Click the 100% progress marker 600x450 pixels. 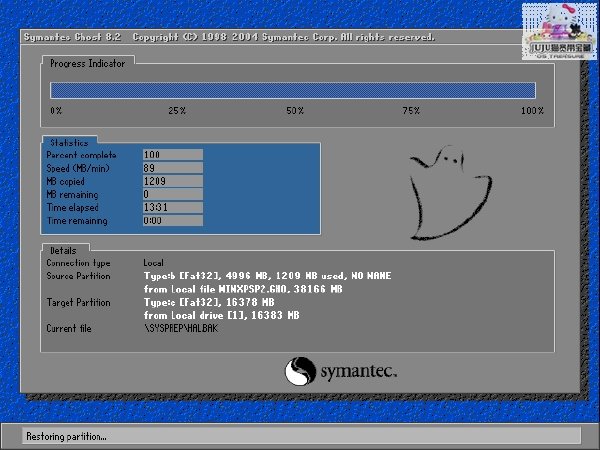(532, 111)
